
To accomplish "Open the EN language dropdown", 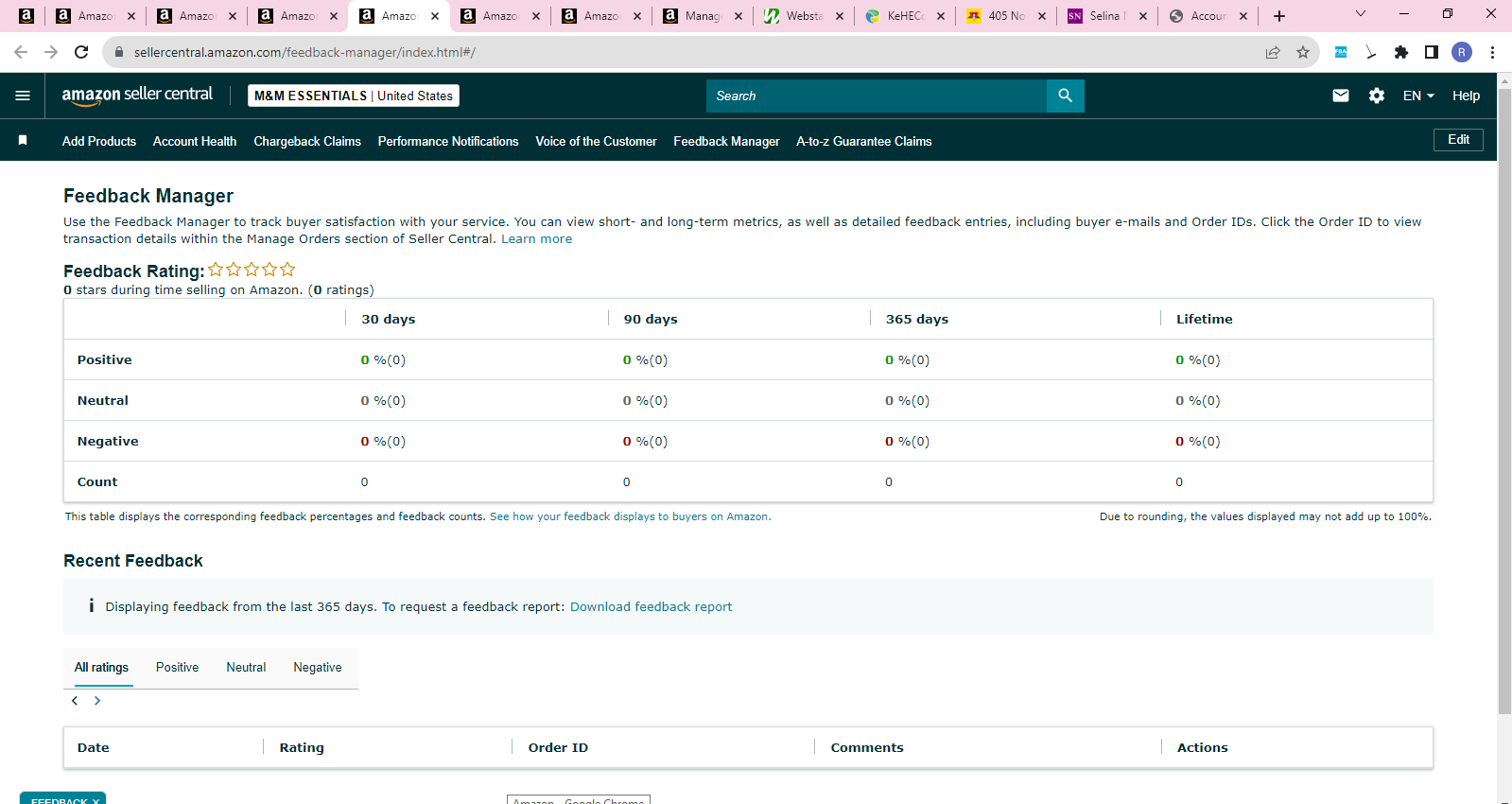I will 1418,96.
